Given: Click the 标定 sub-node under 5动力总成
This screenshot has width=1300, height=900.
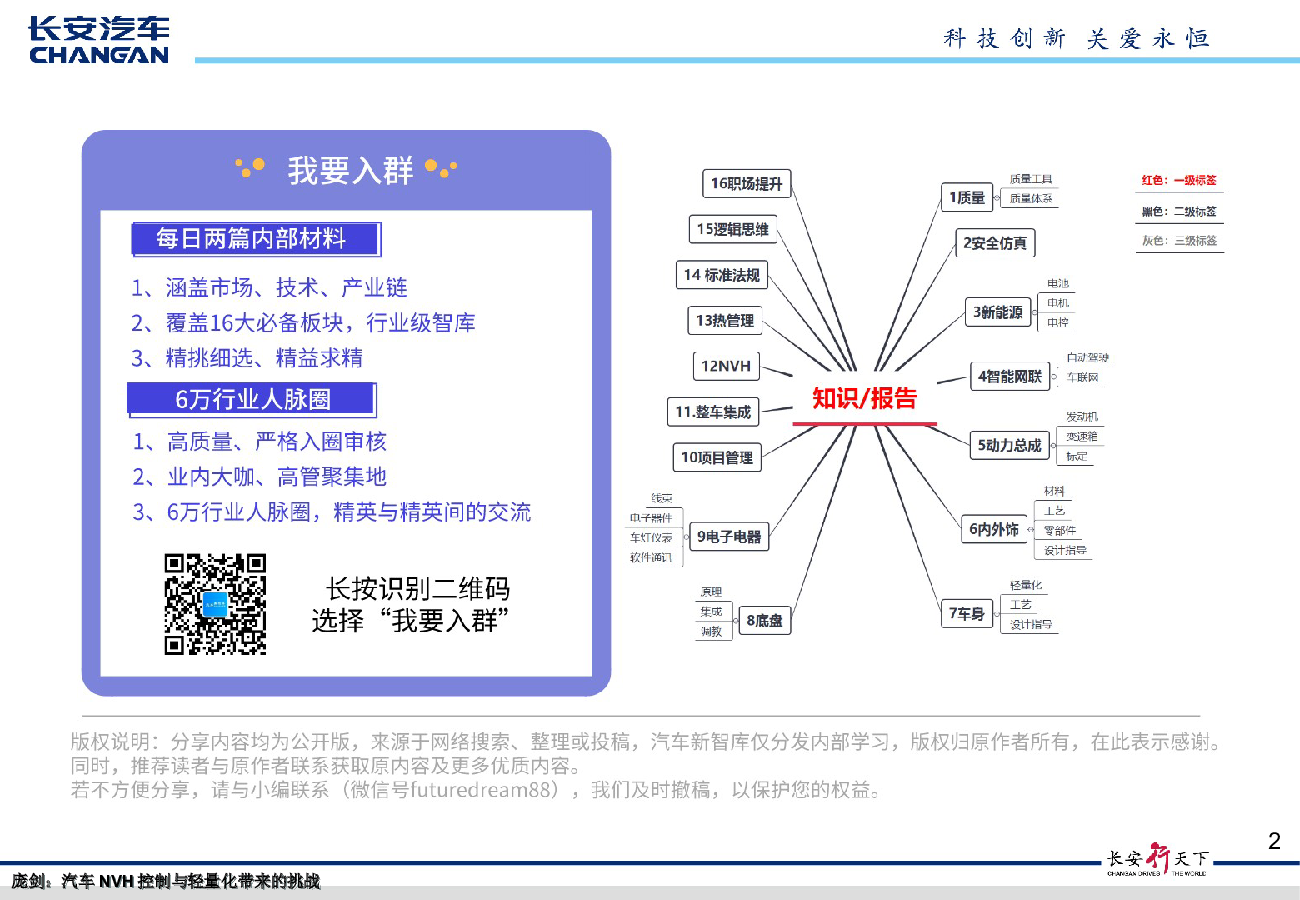Looking at the screenshot, I should coord(1076,456).
